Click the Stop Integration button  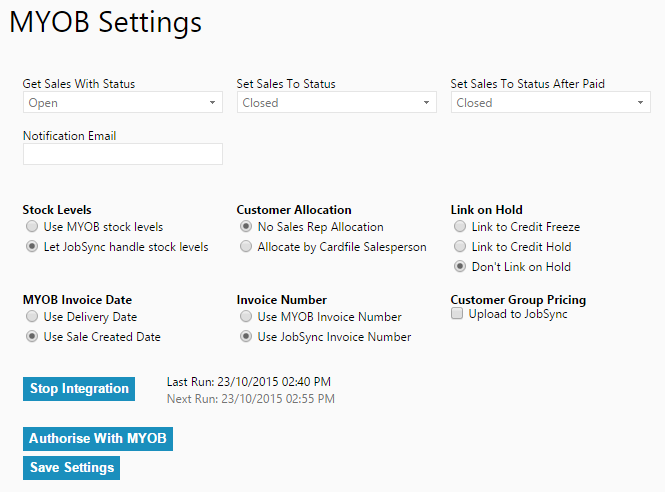pyautogui.click(x=79, y=389)
